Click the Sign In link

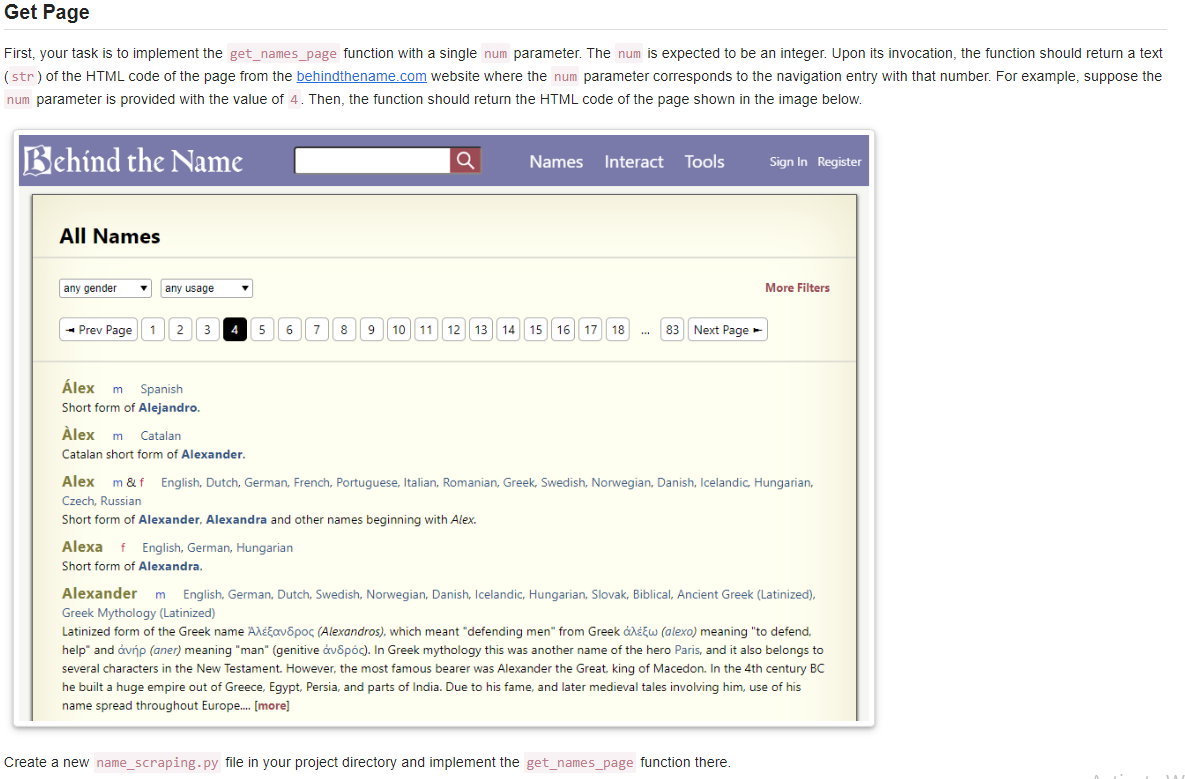(x=790, y=162)
